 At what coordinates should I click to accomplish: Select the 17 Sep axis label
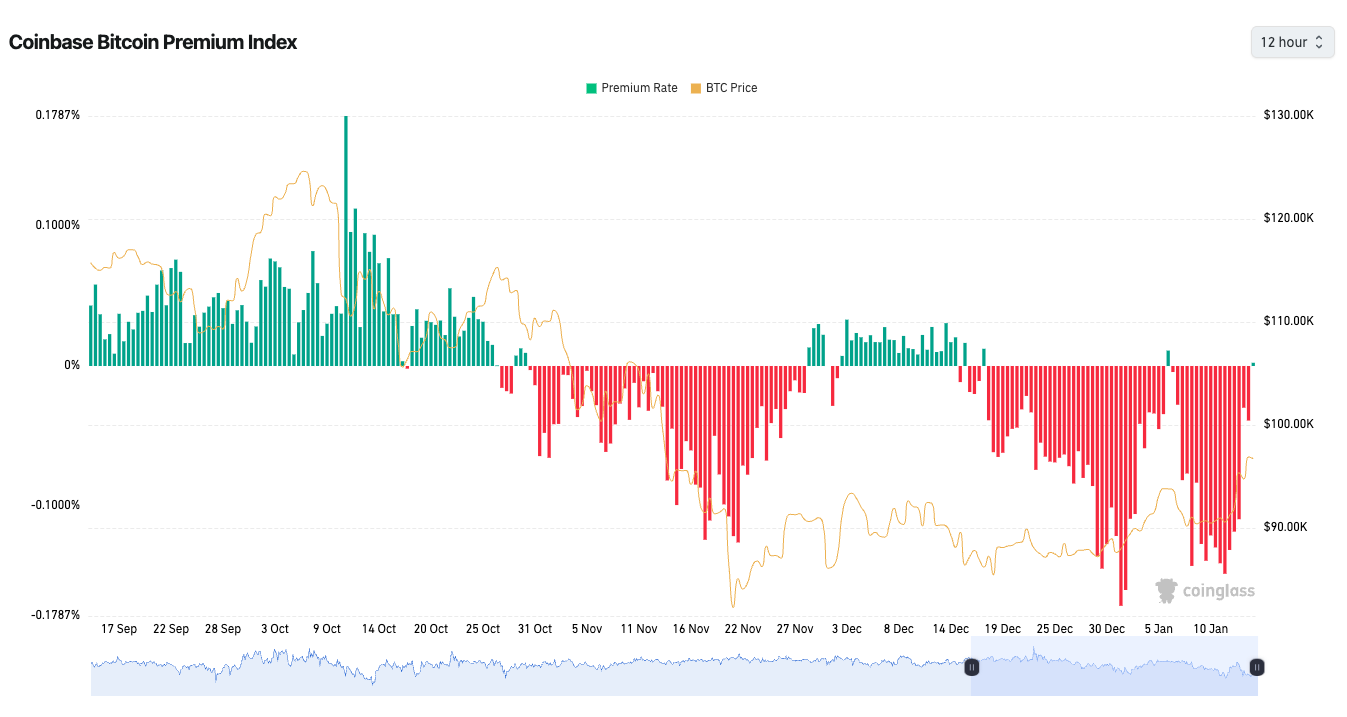click(118, 628)
